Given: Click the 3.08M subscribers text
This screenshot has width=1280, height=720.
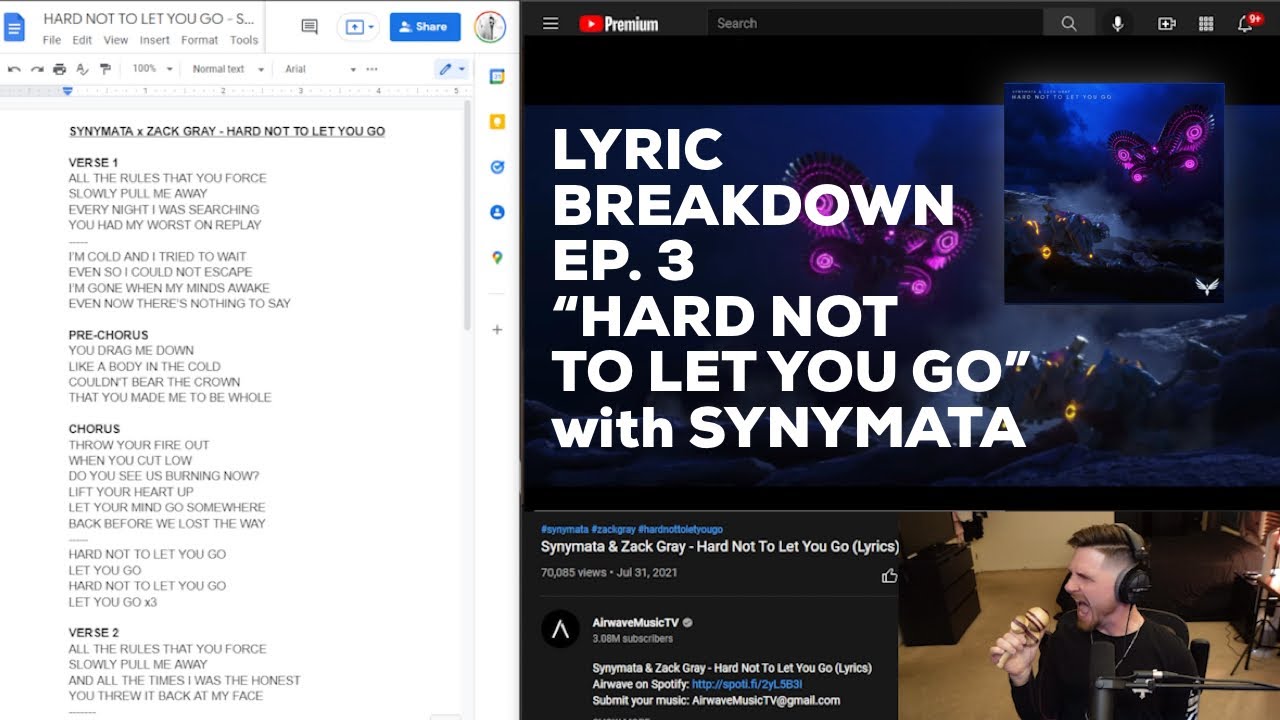Looking at the screenshot, I should [632, 639].
